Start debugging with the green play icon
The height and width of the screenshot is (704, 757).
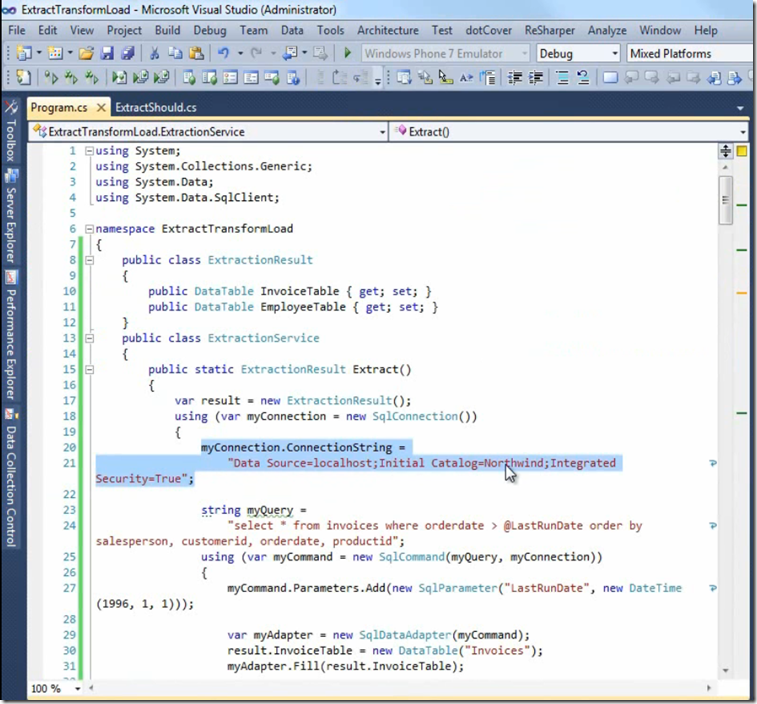pos(347,53)
